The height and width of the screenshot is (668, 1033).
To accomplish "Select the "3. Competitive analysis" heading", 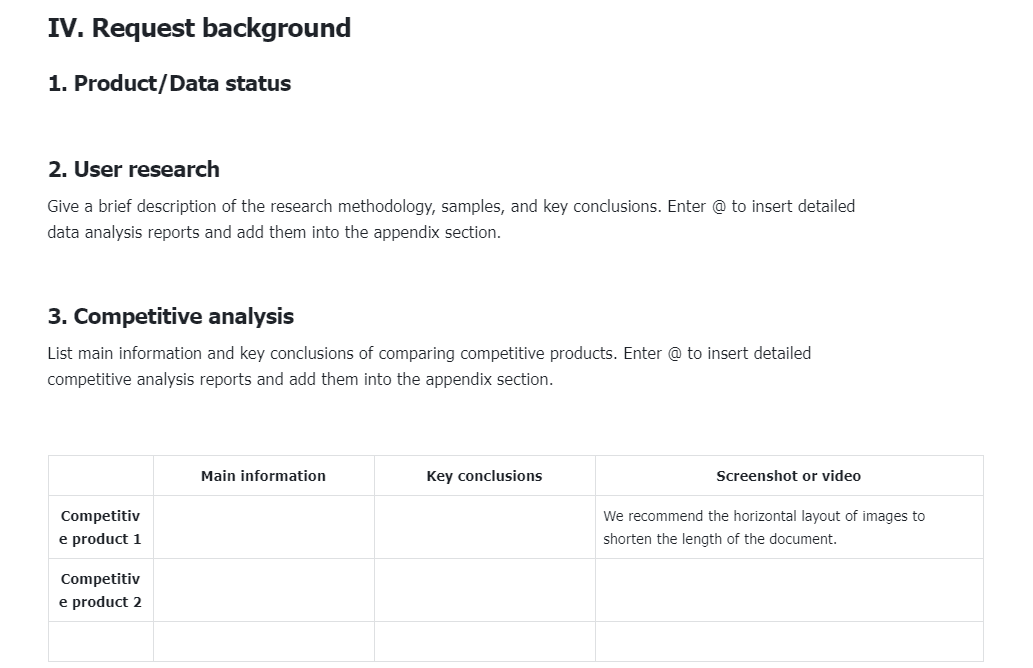I will [x=171, y=317].
